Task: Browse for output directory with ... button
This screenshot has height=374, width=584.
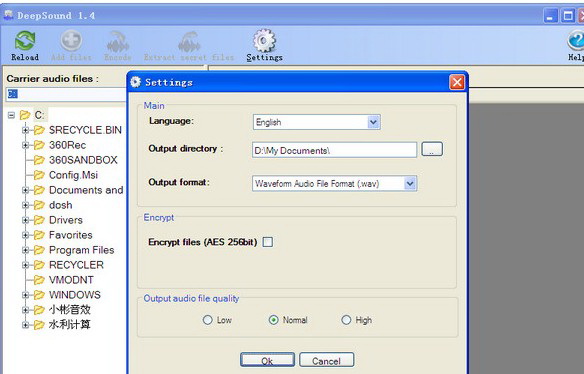Action: click(x=432, y=149)
